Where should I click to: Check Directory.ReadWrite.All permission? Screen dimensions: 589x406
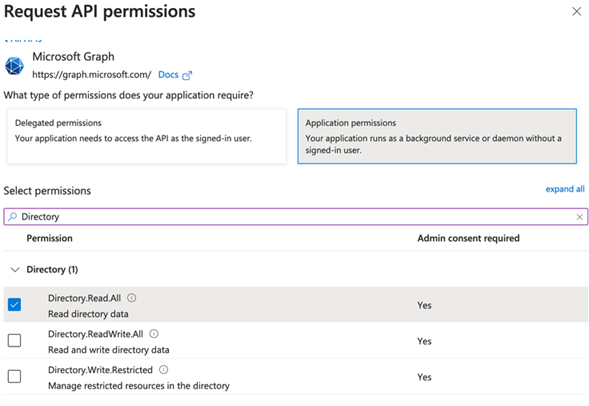click(14, 341)
